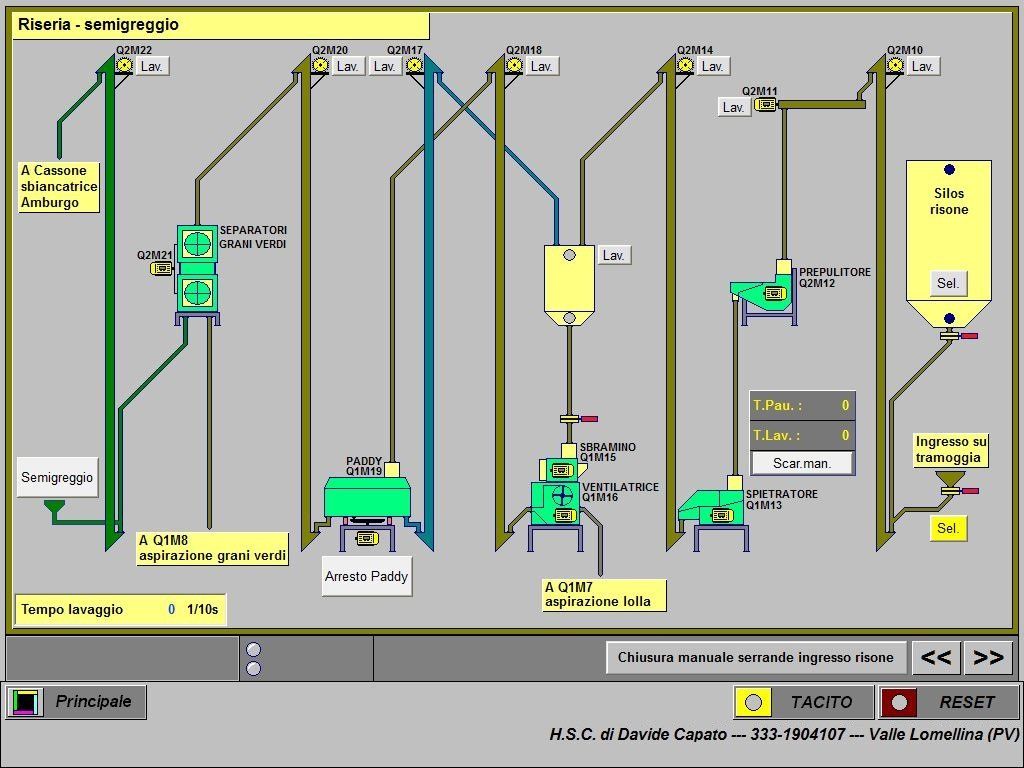The image size is (1024, 768).
Task: Click the lower level sensor in yellow hopper
Action: (x=569, y=318)
